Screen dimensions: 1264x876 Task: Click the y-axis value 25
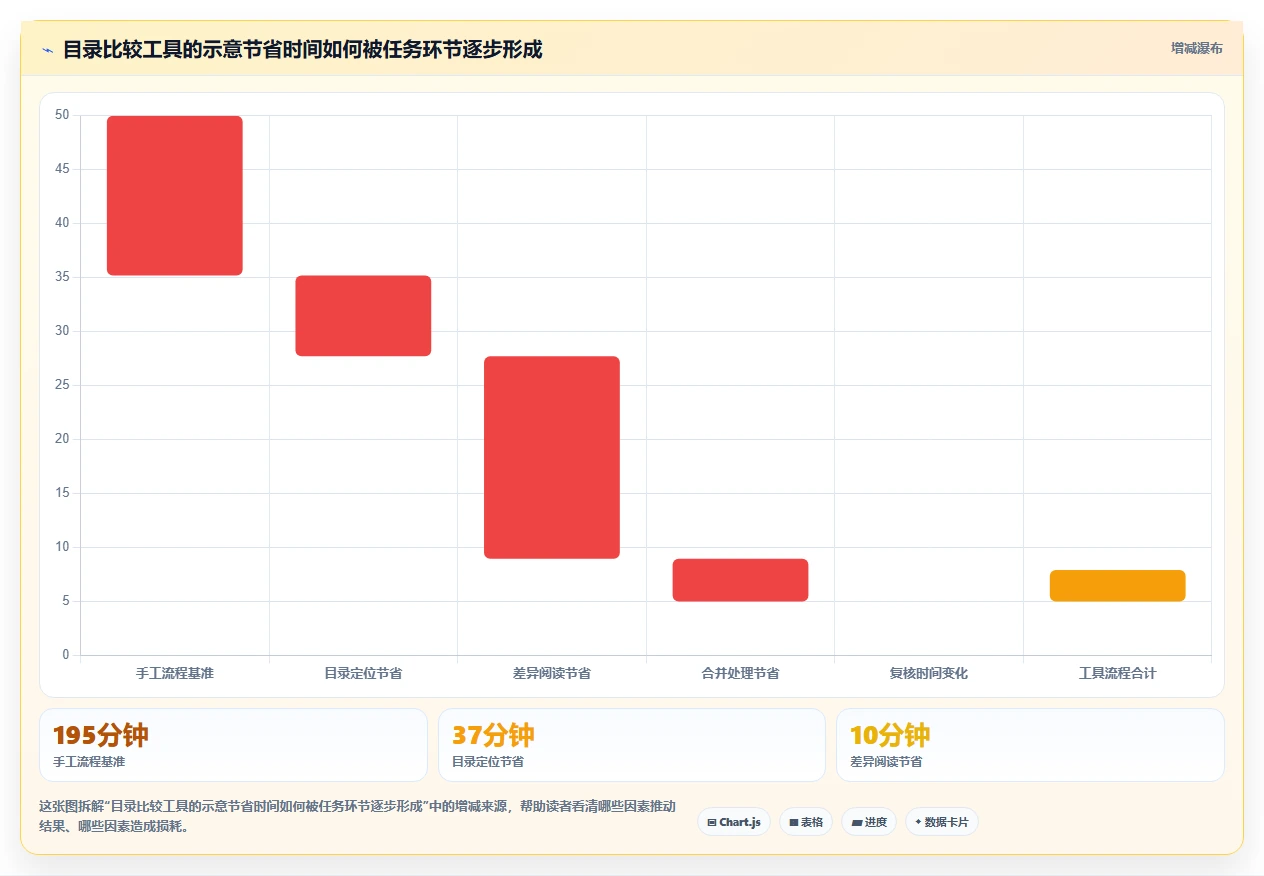pos(62,385)
